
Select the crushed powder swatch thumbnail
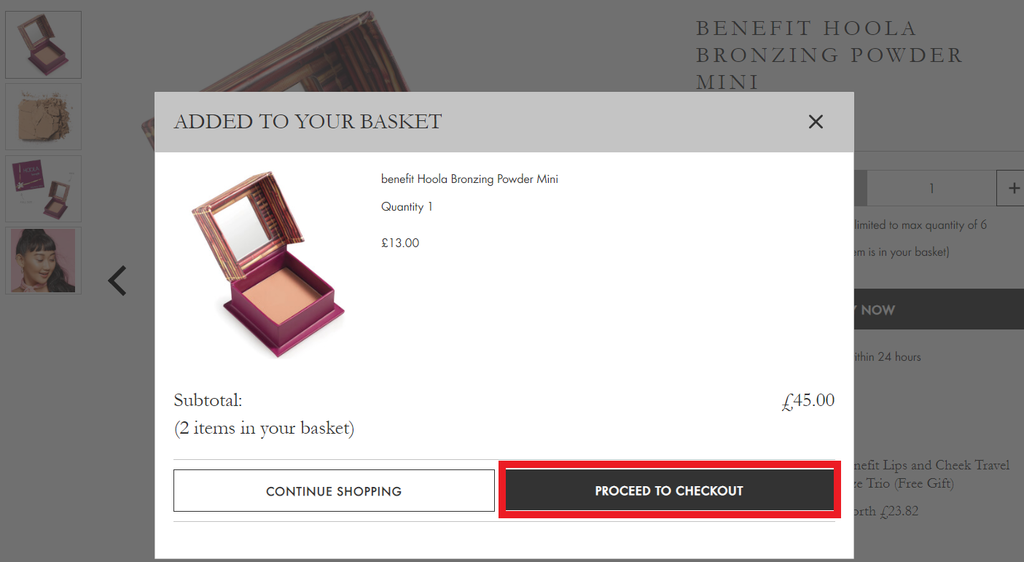(x=43, y=116)
